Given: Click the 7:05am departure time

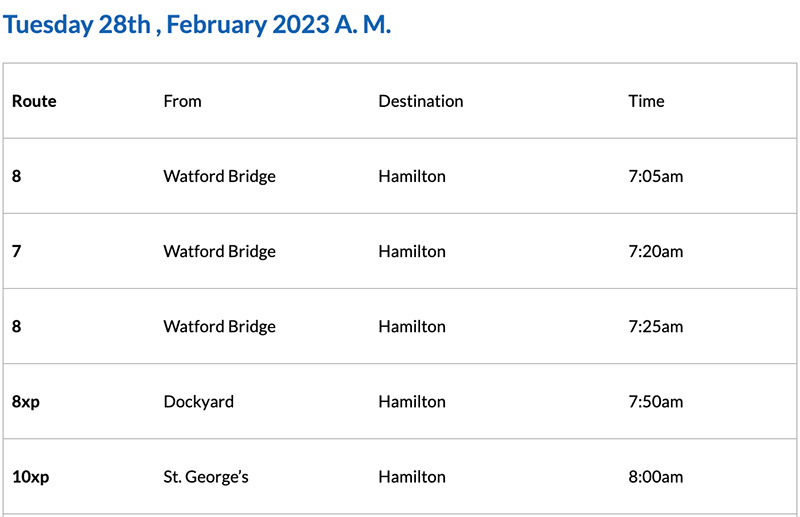Looking at the screenshot, I should [655, 176].
